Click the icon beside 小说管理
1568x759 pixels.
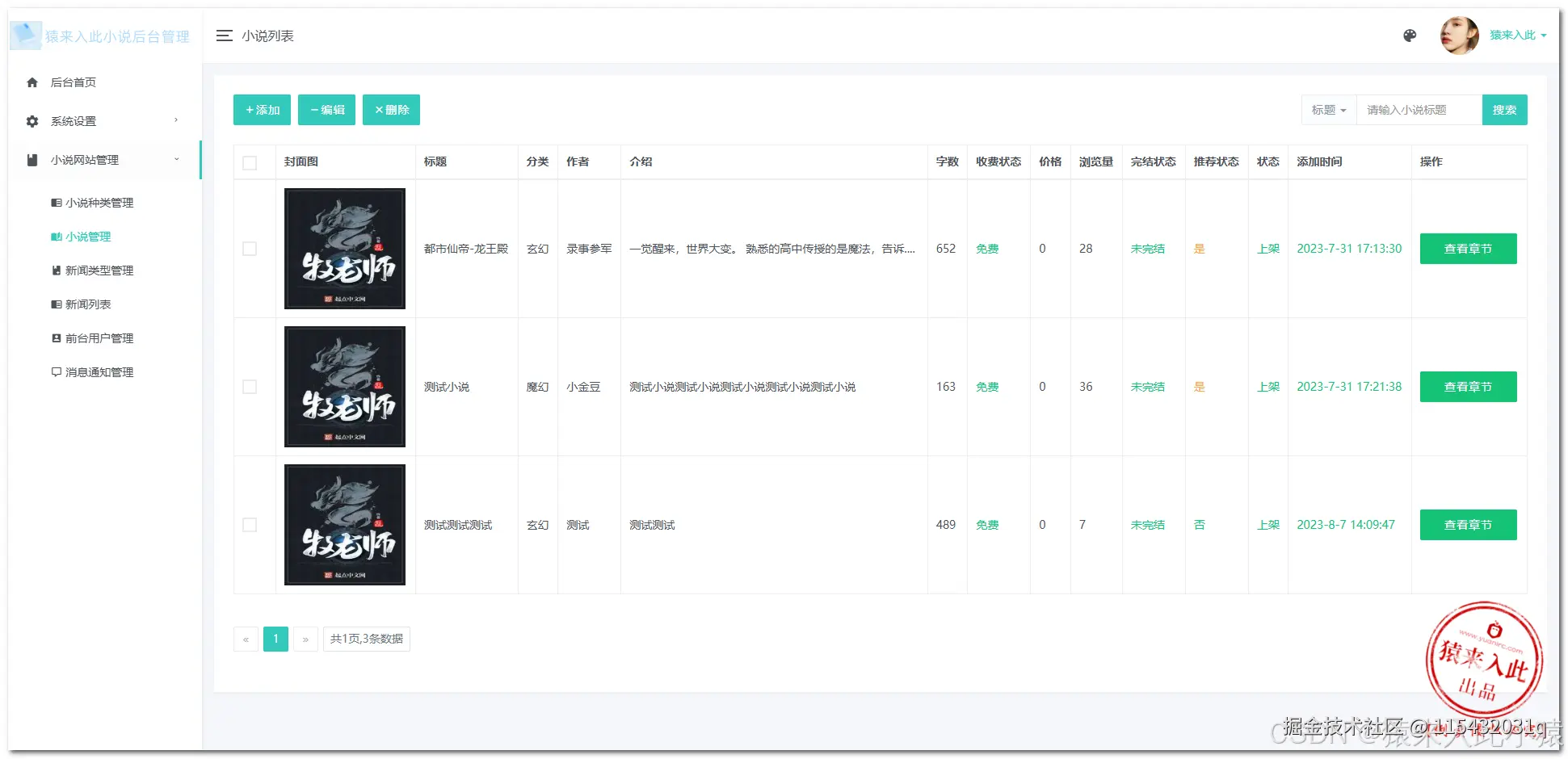coord(57,237)
